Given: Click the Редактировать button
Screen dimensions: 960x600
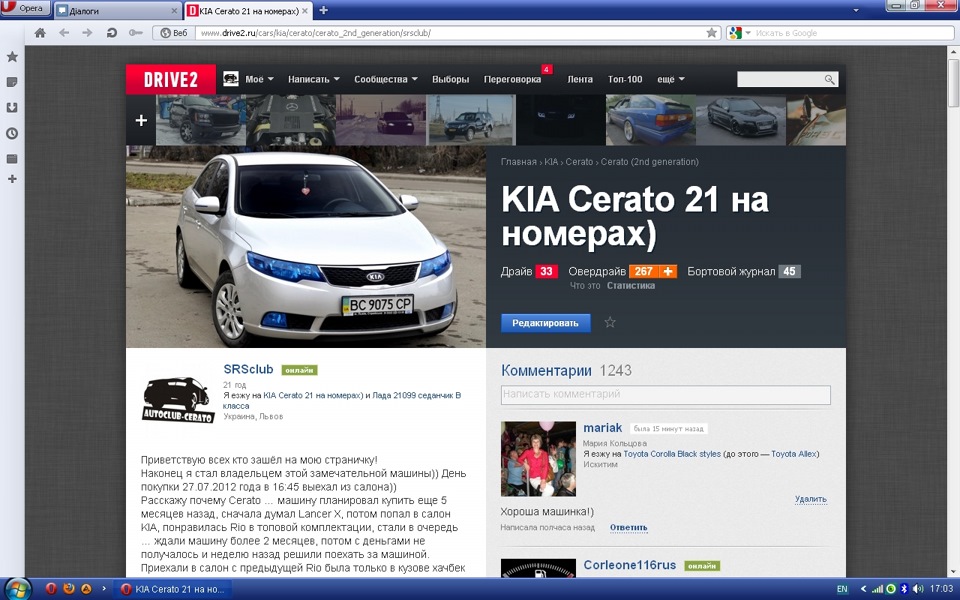Looking at the screenshot, I should tap(546, 323).
